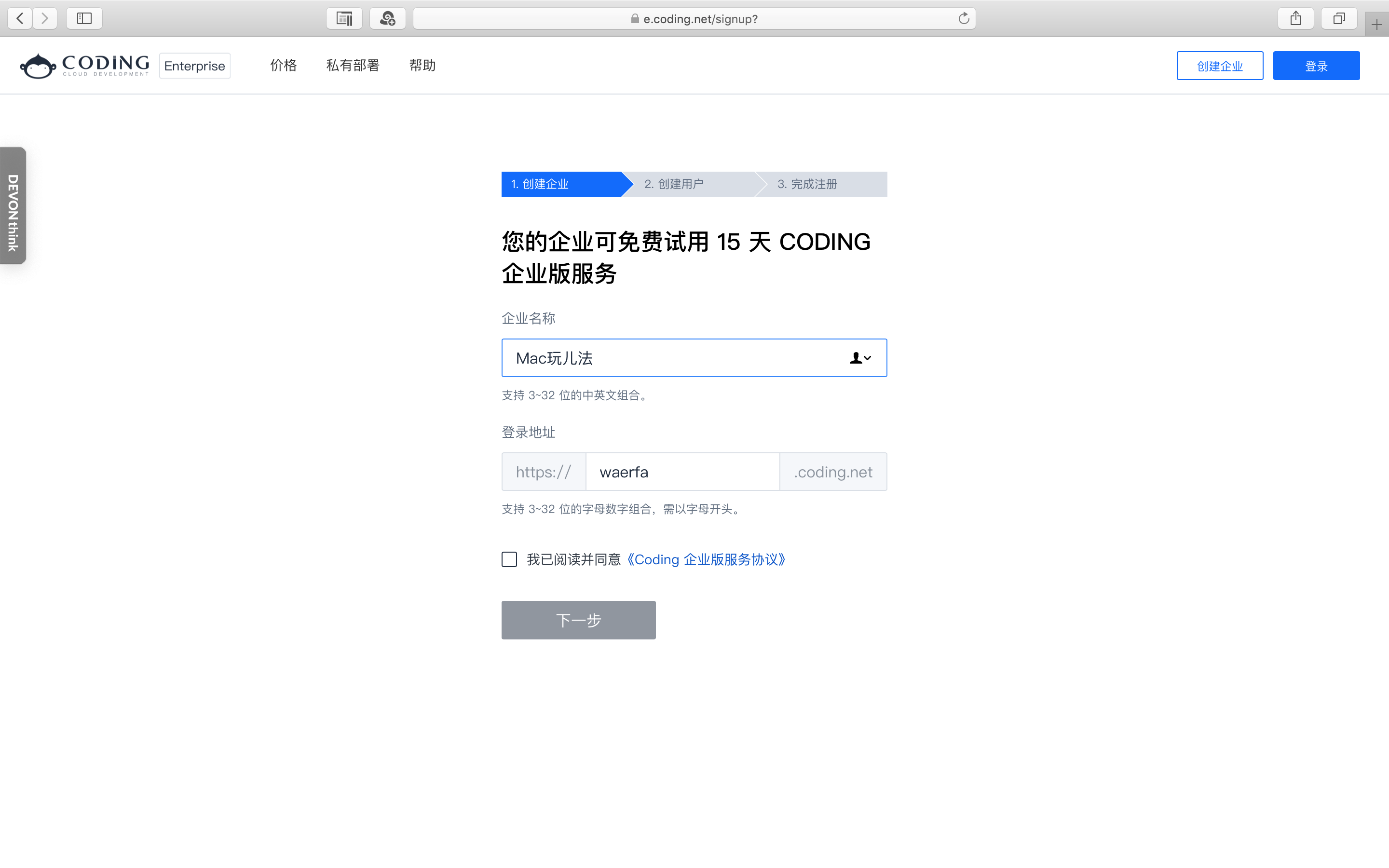Reload the page with the refresh icon

click(x=964, y=18)
